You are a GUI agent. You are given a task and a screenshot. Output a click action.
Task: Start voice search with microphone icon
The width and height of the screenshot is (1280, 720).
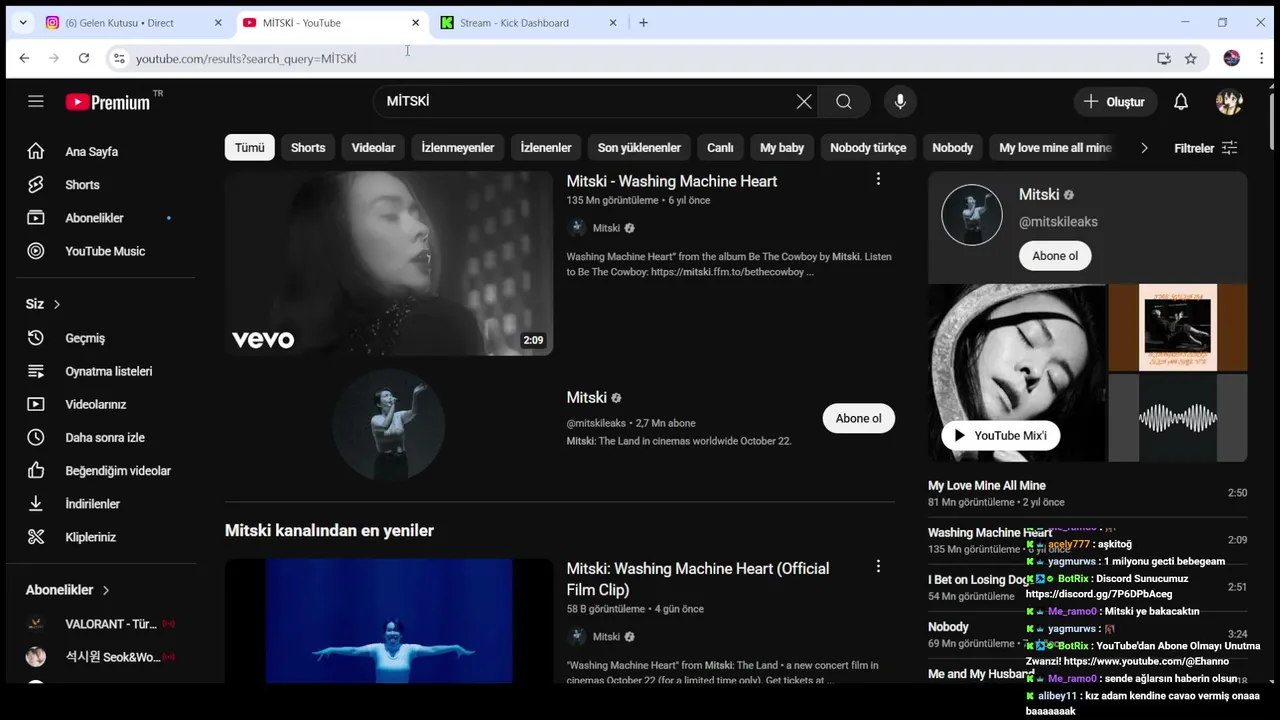(900, 101)
